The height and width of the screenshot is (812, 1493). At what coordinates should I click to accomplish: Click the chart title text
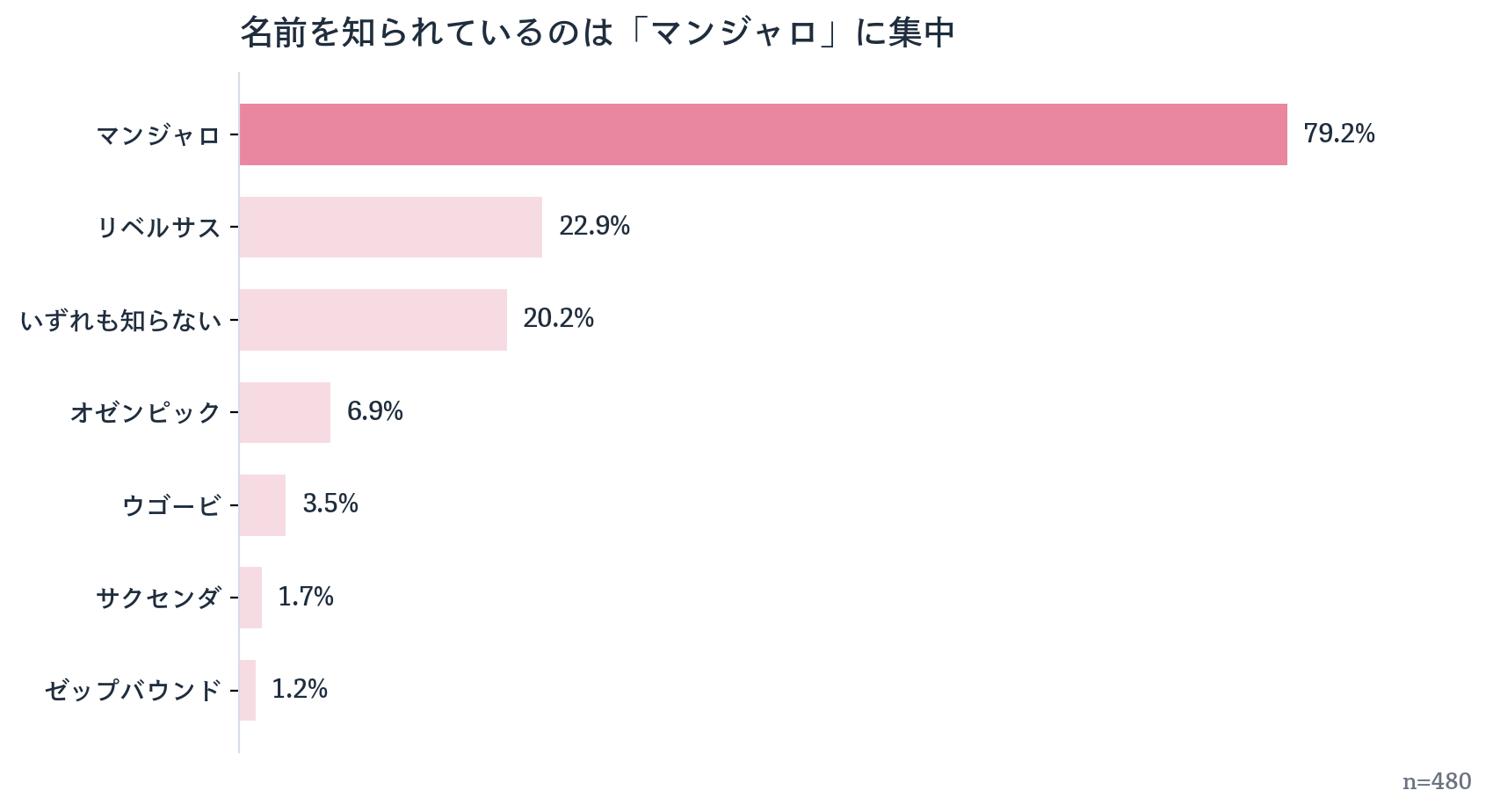point(598,33)
